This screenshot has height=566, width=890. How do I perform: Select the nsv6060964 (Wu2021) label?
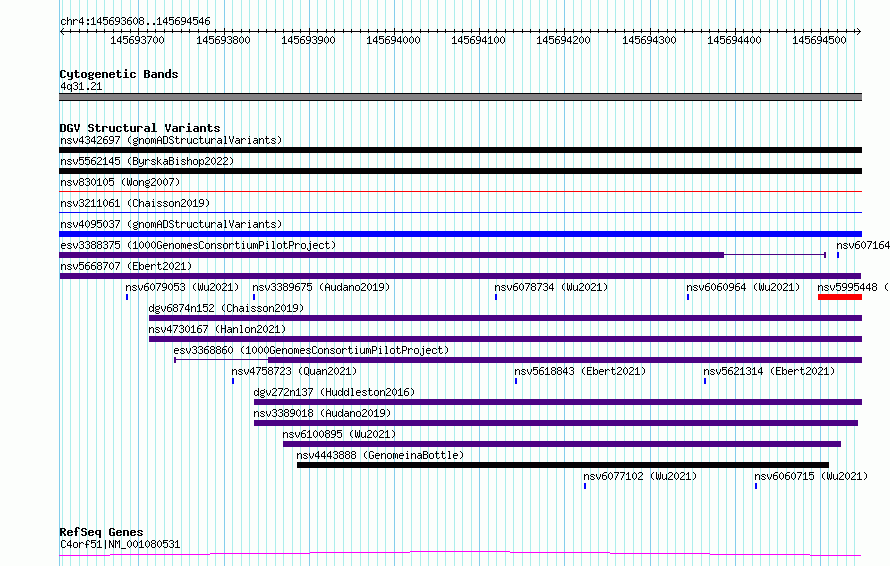[743, 287]
